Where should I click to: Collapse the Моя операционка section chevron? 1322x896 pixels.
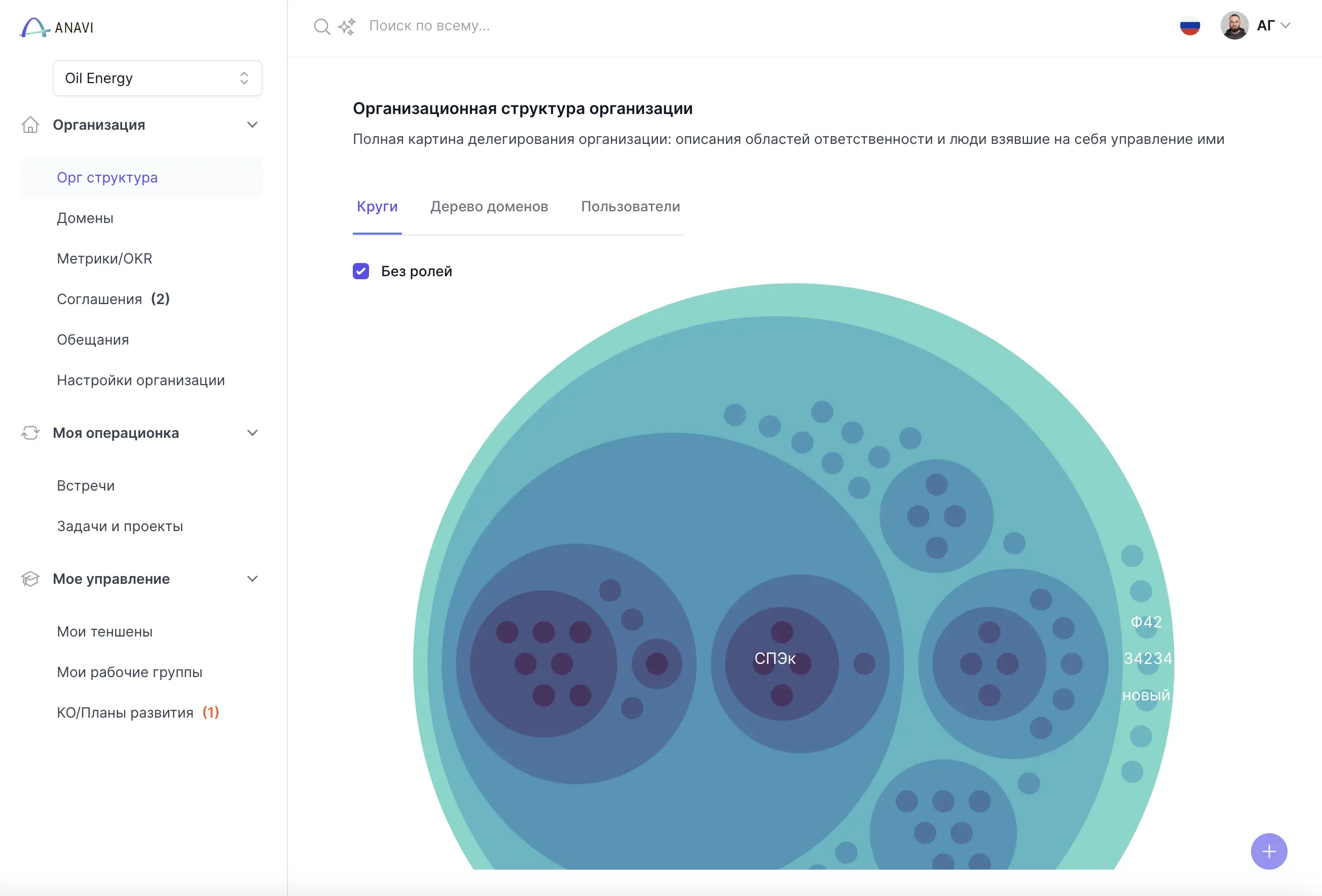tap(252, 433)
